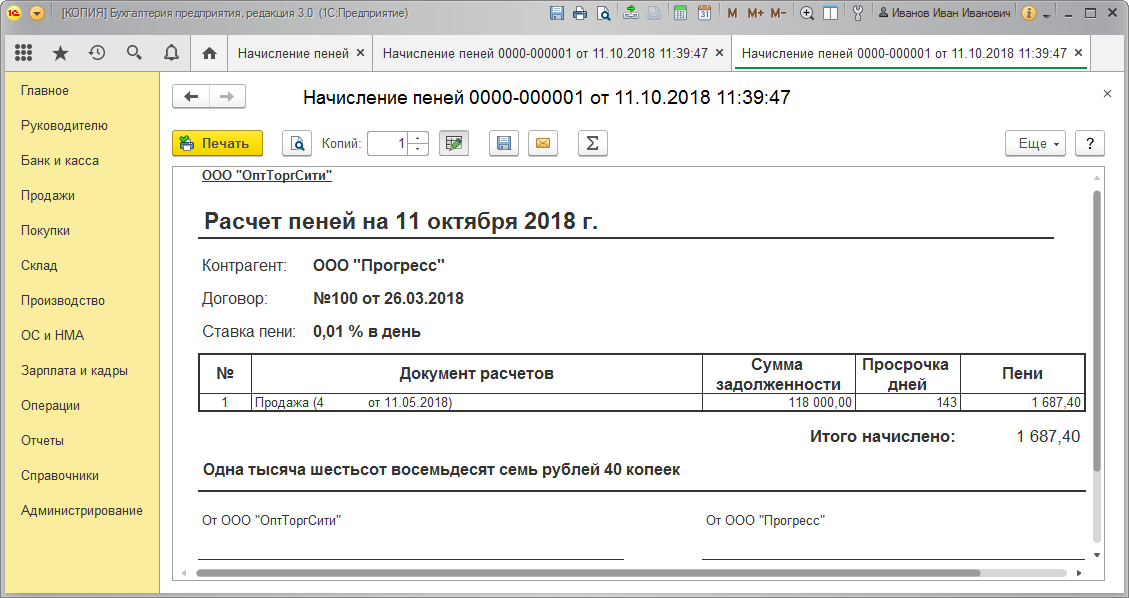Viewport: 1129px width, 598px height.
Task: Open the Зарплата и кадры section
Action: [74, 371]
